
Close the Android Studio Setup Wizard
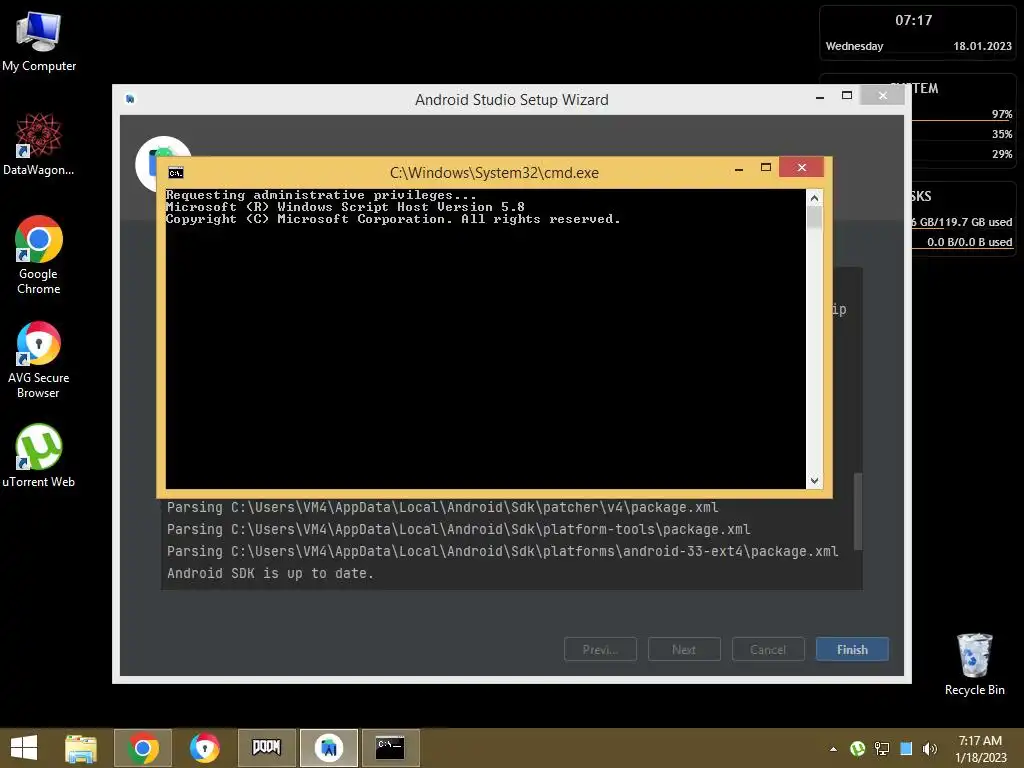(x=882, y=95)
